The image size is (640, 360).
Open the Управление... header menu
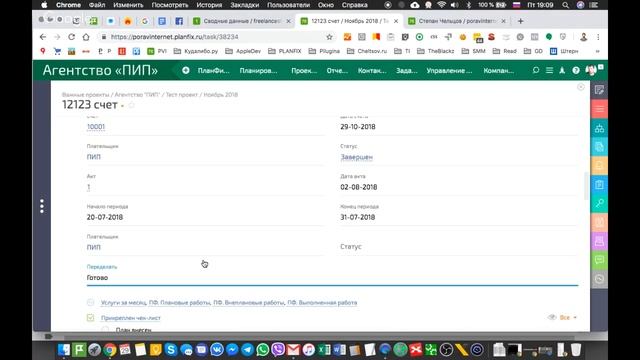tap(449, 71)
